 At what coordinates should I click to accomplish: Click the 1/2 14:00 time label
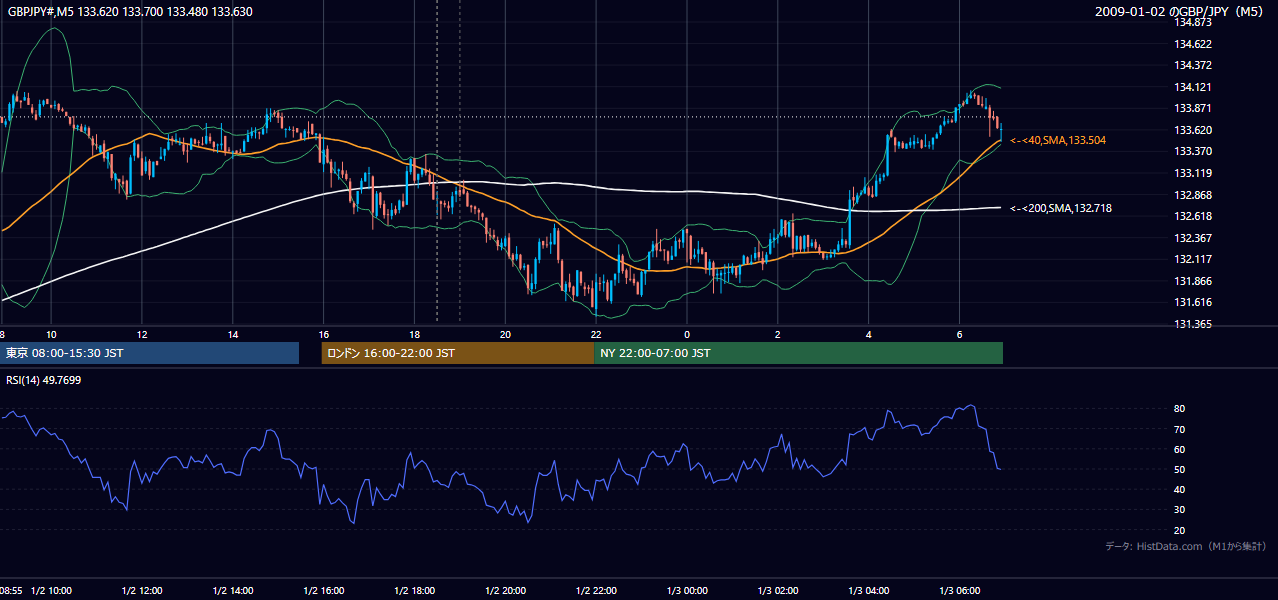coord(232,590)
